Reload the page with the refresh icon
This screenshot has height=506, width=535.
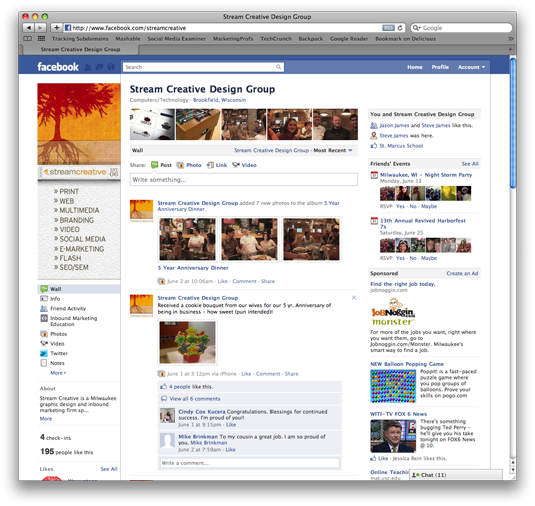(x=400, y=28)
